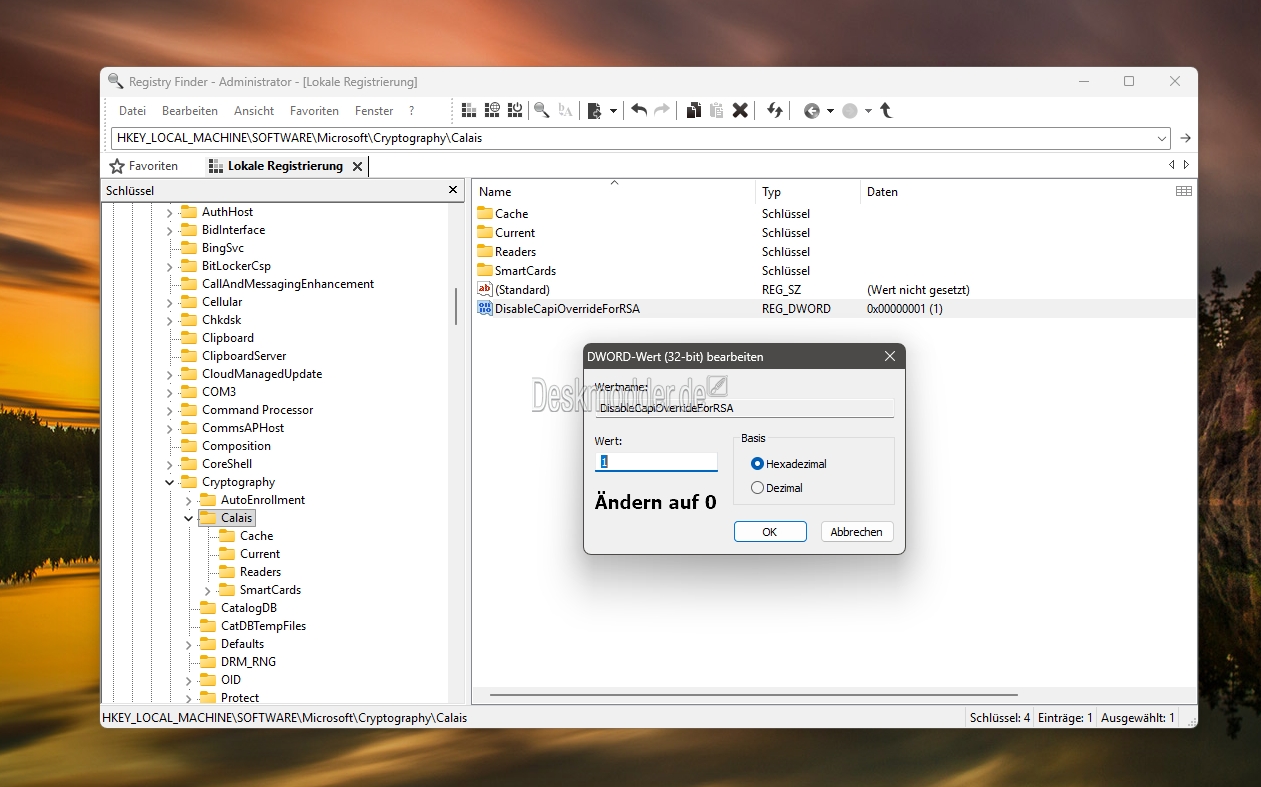
Task: Click the Abbrechen button
Action: pyautogui.click(x=856, y=532)
